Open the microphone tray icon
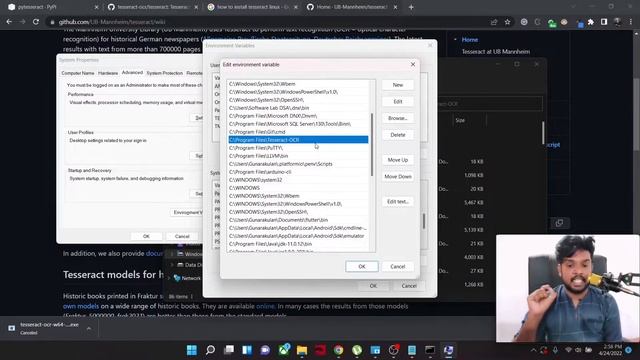640x360 pixels. pyautogui.click(x=555, y=350)
